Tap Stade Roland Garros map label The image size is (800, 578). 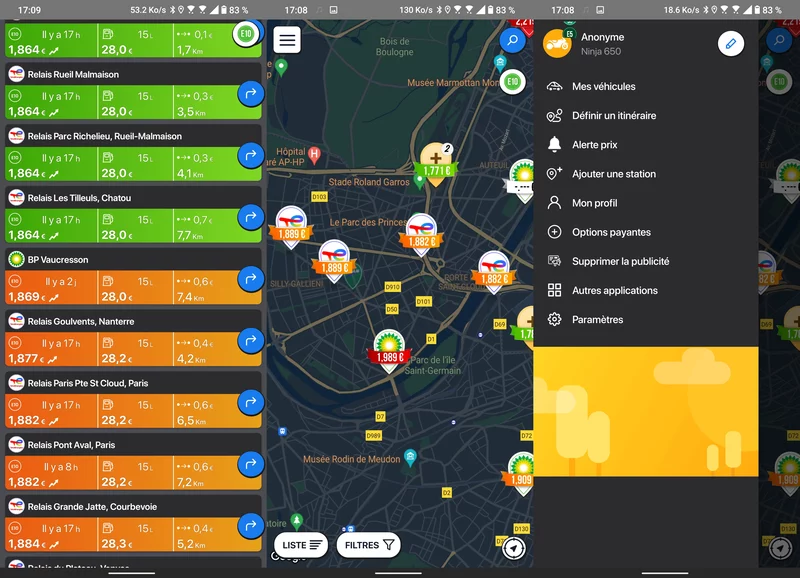coord(369,182)
